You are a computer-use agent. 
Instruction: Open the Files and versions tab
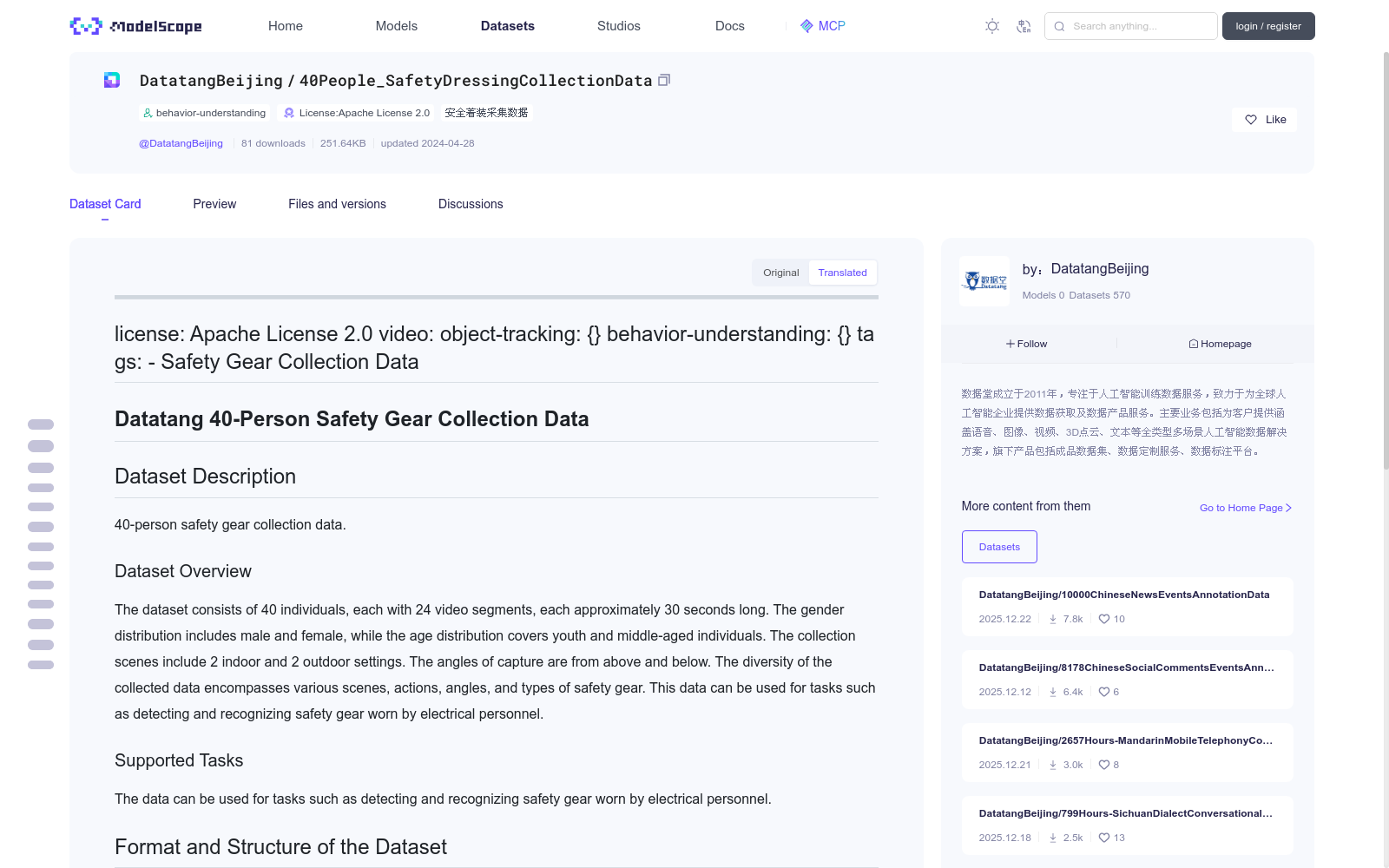click(337, 204)
